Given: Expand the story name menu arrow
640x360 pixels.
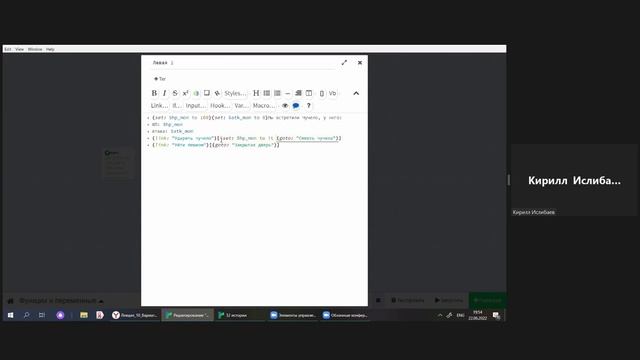Looking at the screenshot, I should 101,301.
